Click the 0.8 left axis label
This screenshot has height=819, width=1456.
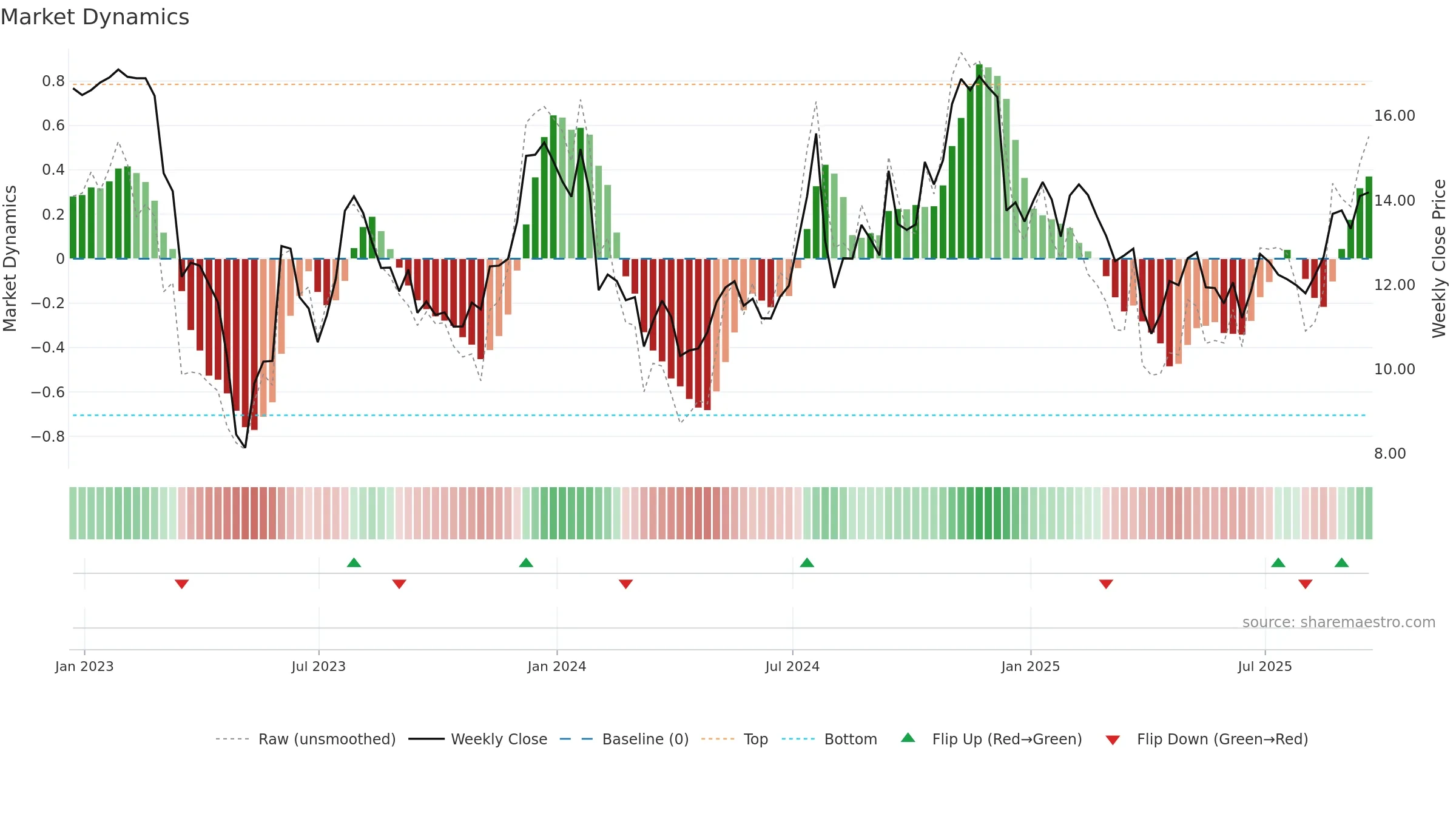coord(53,81)
